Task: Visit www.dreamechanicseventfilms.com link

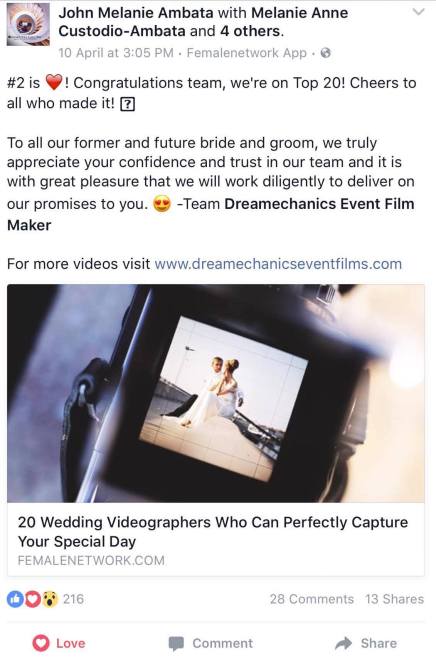Action: [278, 264]
